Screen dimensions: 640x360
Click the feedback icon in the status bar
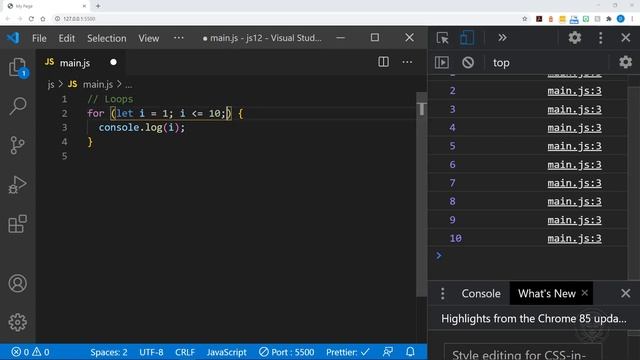388,352
